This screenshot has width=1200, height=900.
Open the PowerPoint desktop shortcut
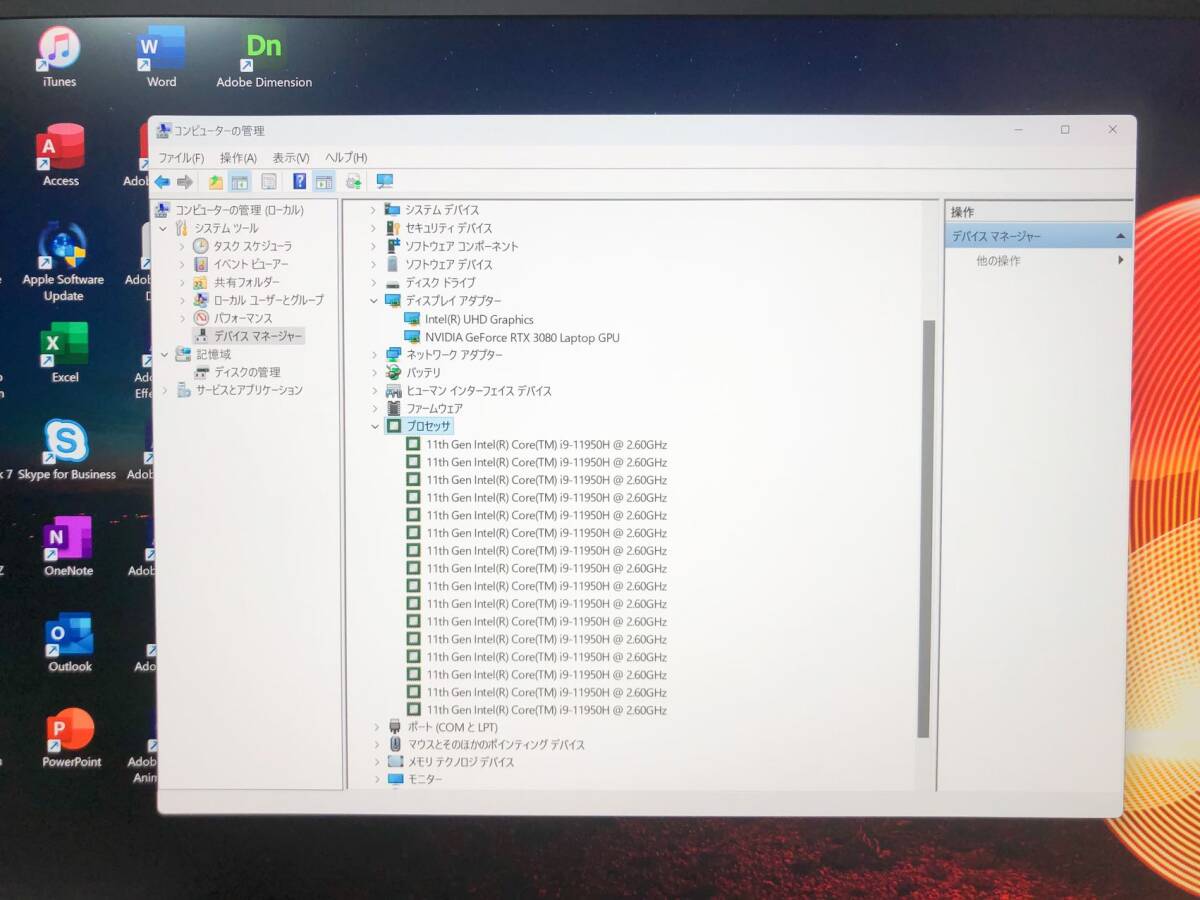click(x=71, y=739)
